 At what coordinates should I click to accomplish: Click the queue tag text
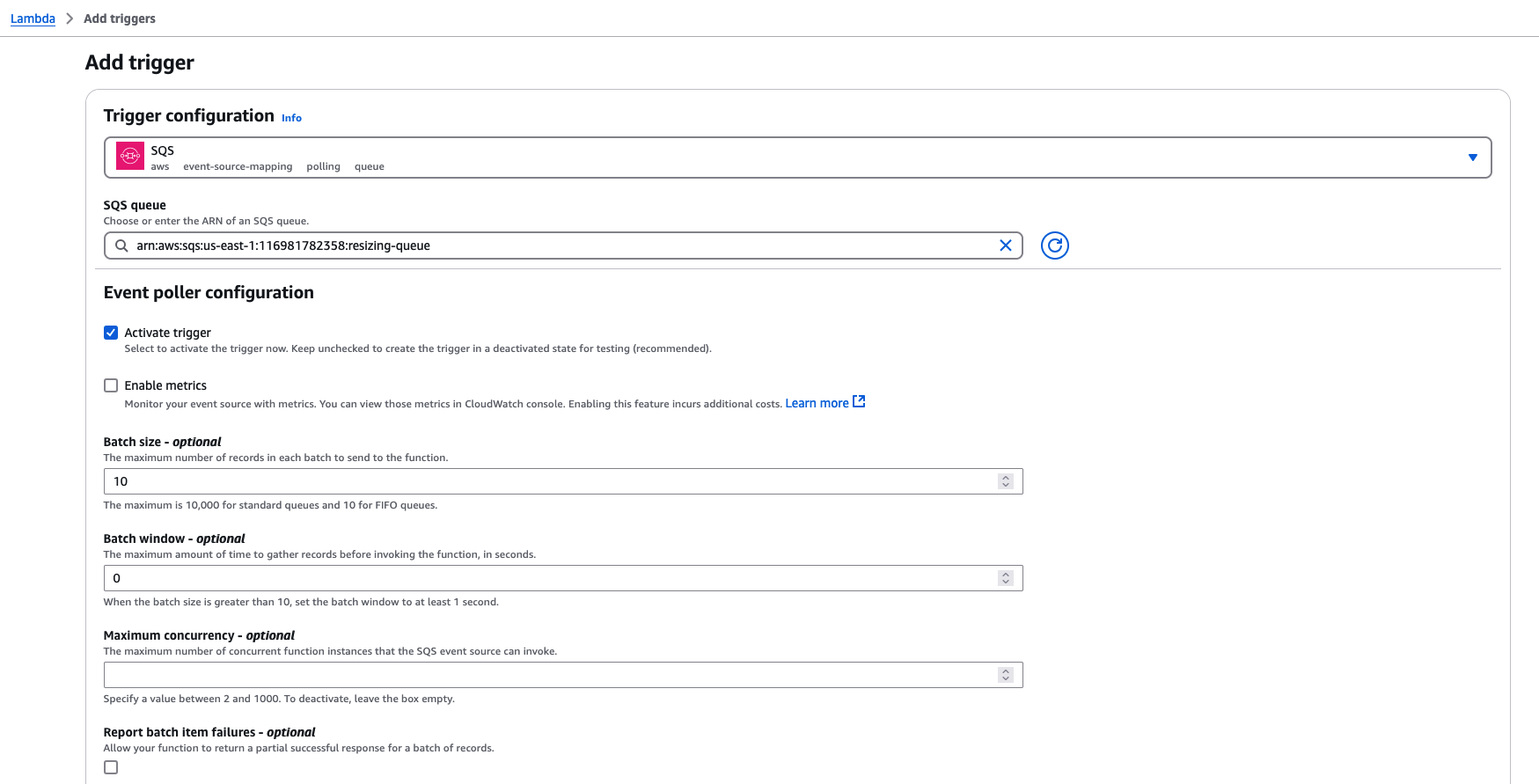click(x=370, y=166)
